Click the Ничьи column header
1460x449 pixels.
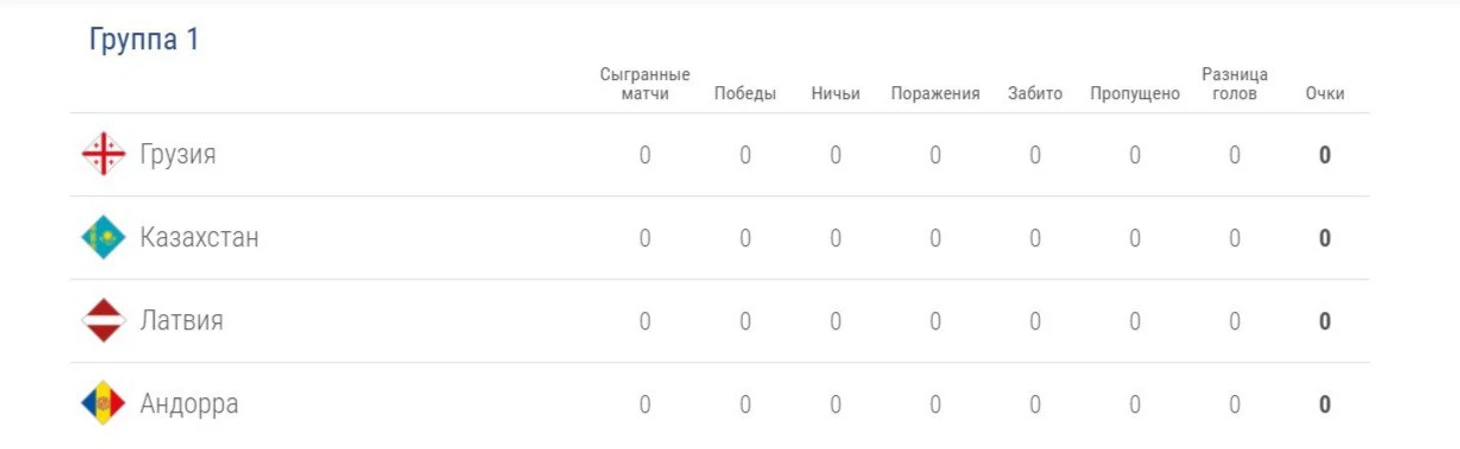(x=836, y=94)
